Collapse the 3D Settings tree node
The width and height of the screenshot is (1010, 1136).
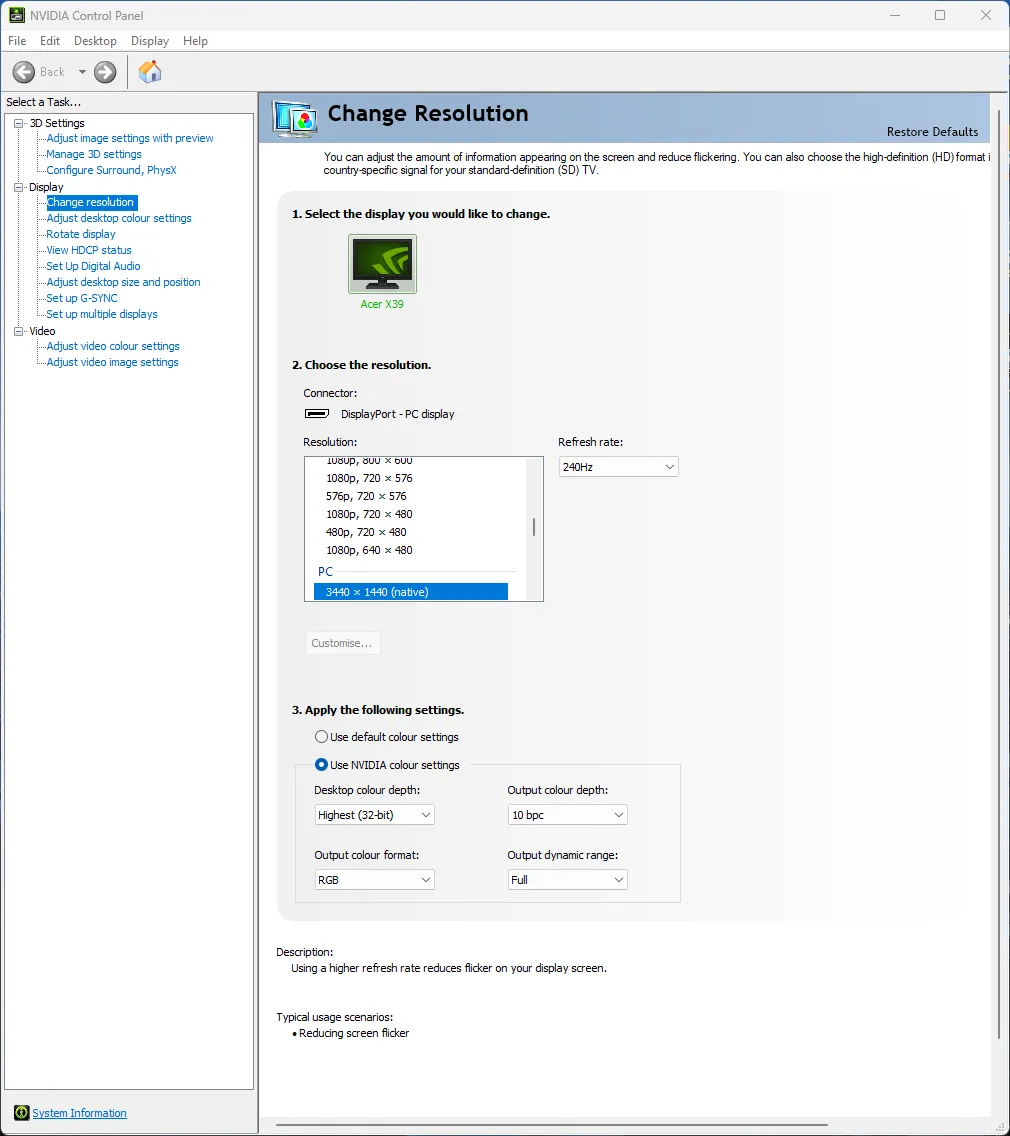18,123
